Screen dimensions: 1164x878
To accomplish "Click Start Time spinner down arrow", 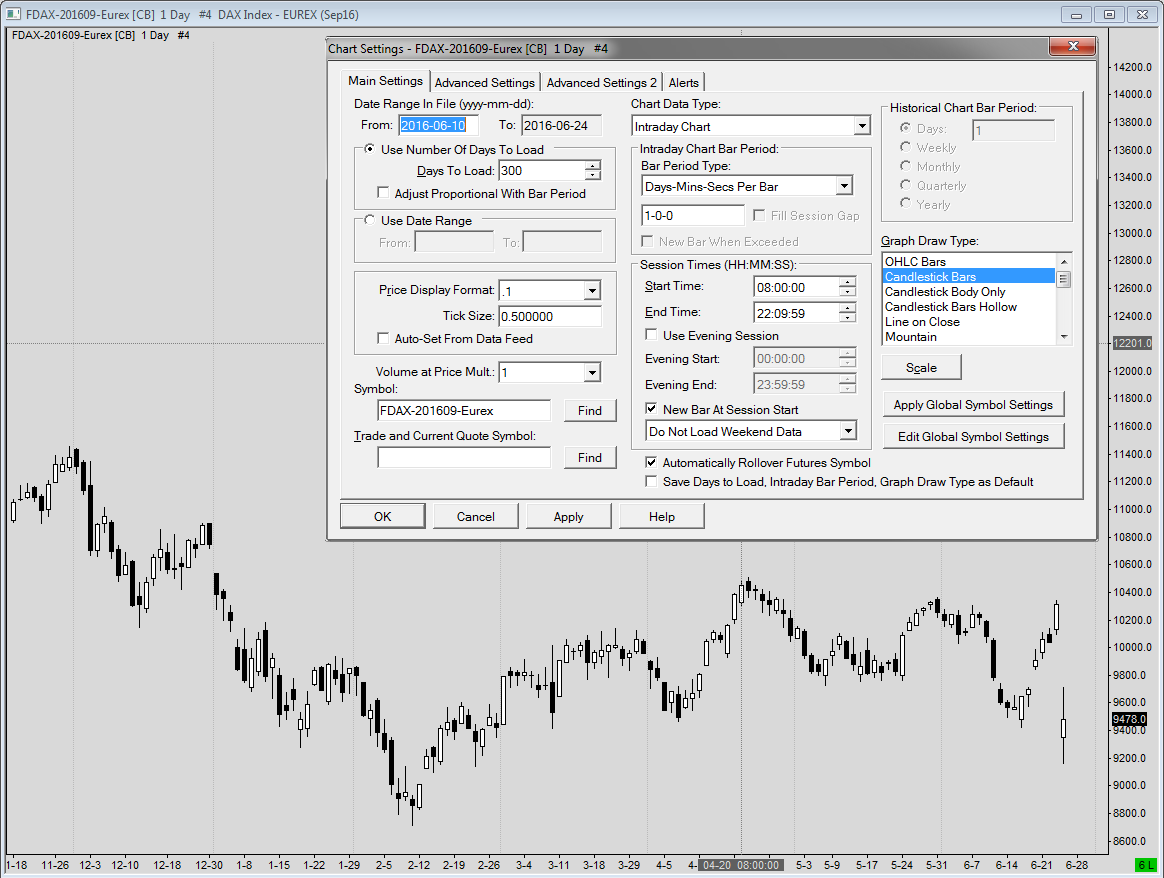I will tap(847, 292).
